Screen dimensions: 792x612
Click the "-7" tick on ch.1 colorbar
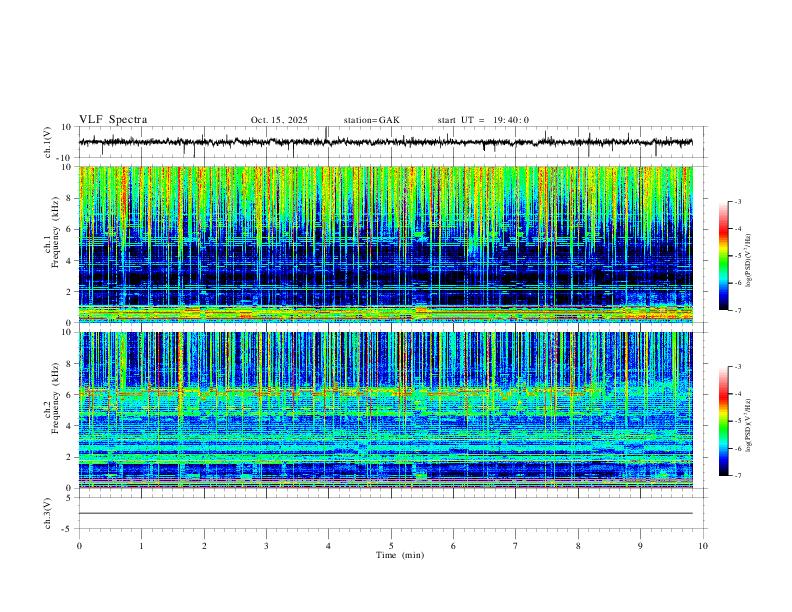click(x=738, y=310)
